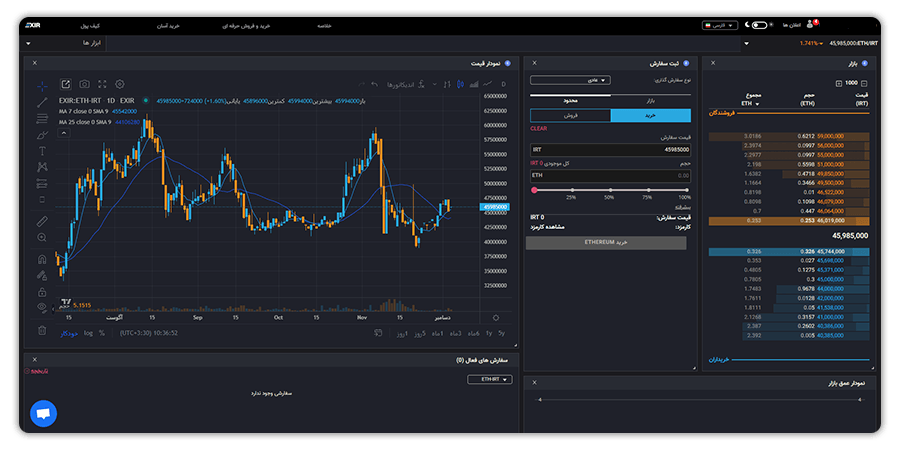Open the Summary (خلاصه) menu

point(324,26)
